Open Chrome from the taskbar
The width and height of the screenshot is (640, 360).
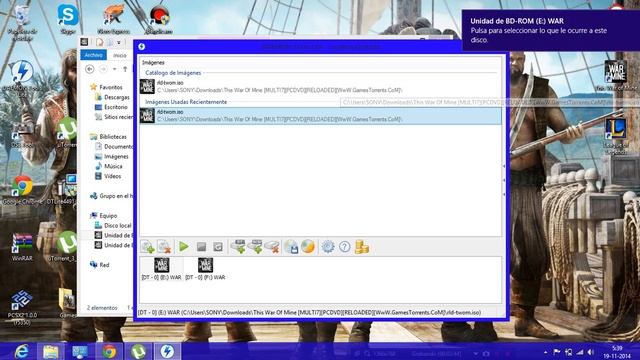109,351
